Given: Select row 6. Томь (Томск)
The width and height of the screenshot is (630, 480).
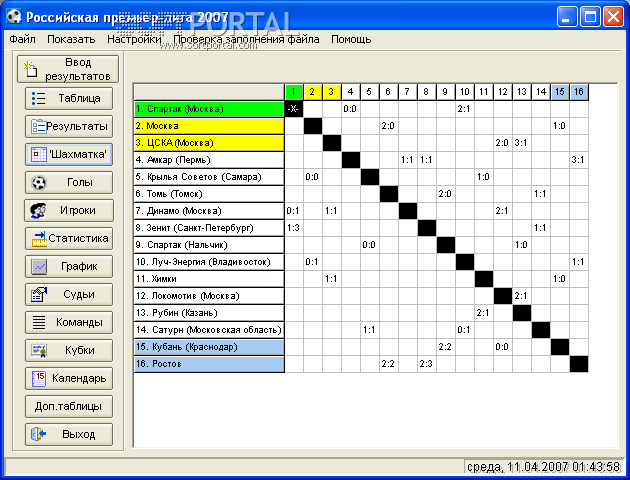Looking at the screenshot, I should click(209, 194).
